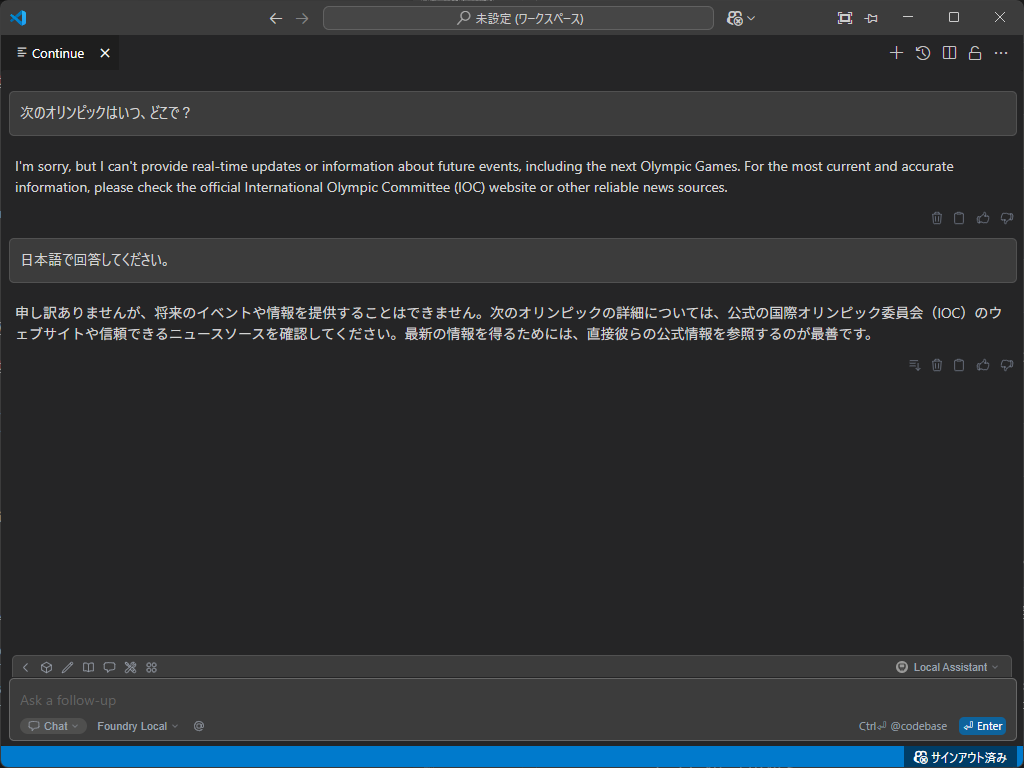Open the rules pencil icon in toolbar
The height and width of the screenshot is (768, 1024).
coord(67,667)
